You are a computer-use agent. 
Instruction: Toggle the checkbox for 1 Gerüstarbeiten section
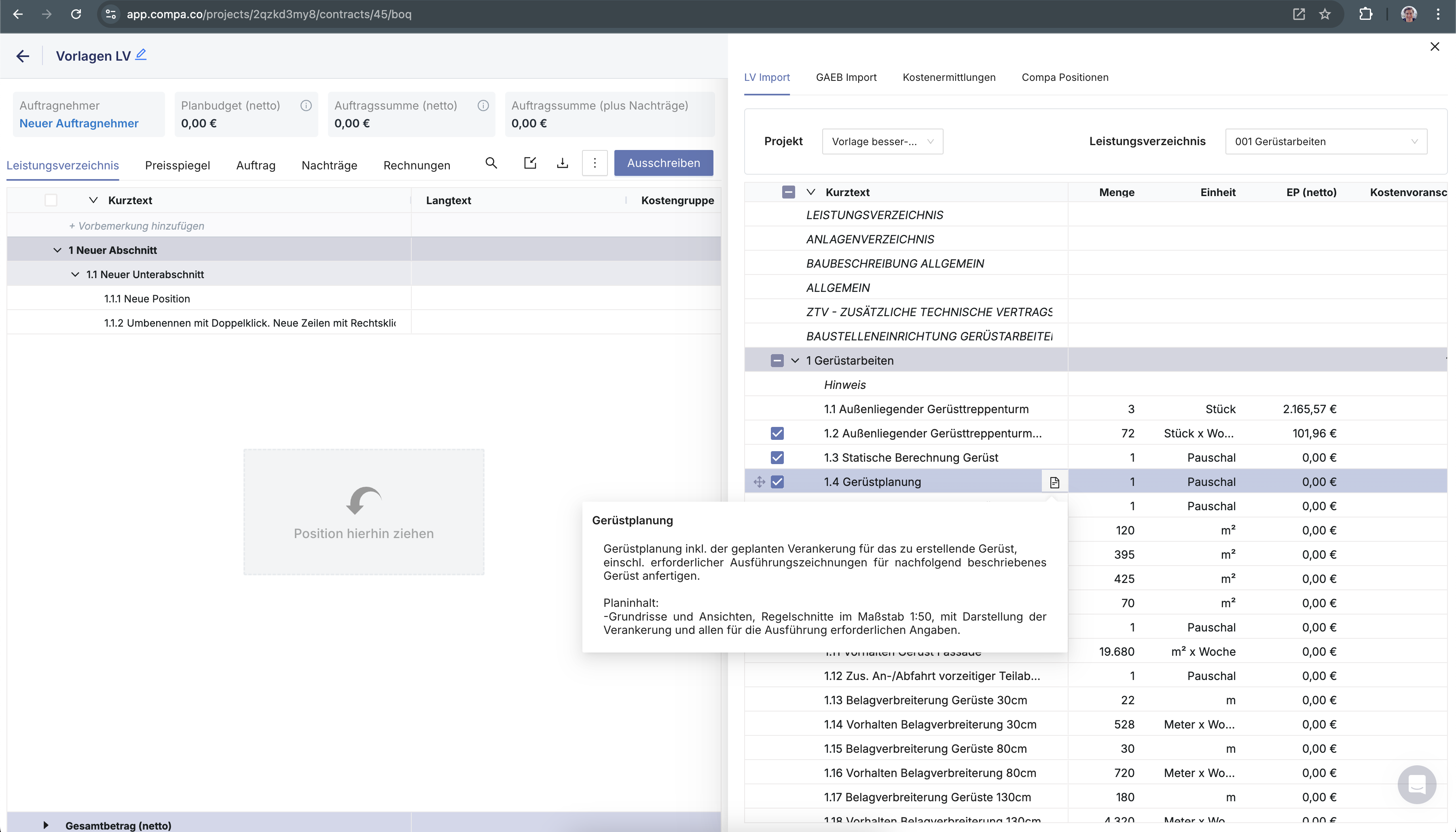[x=777, y=361]
